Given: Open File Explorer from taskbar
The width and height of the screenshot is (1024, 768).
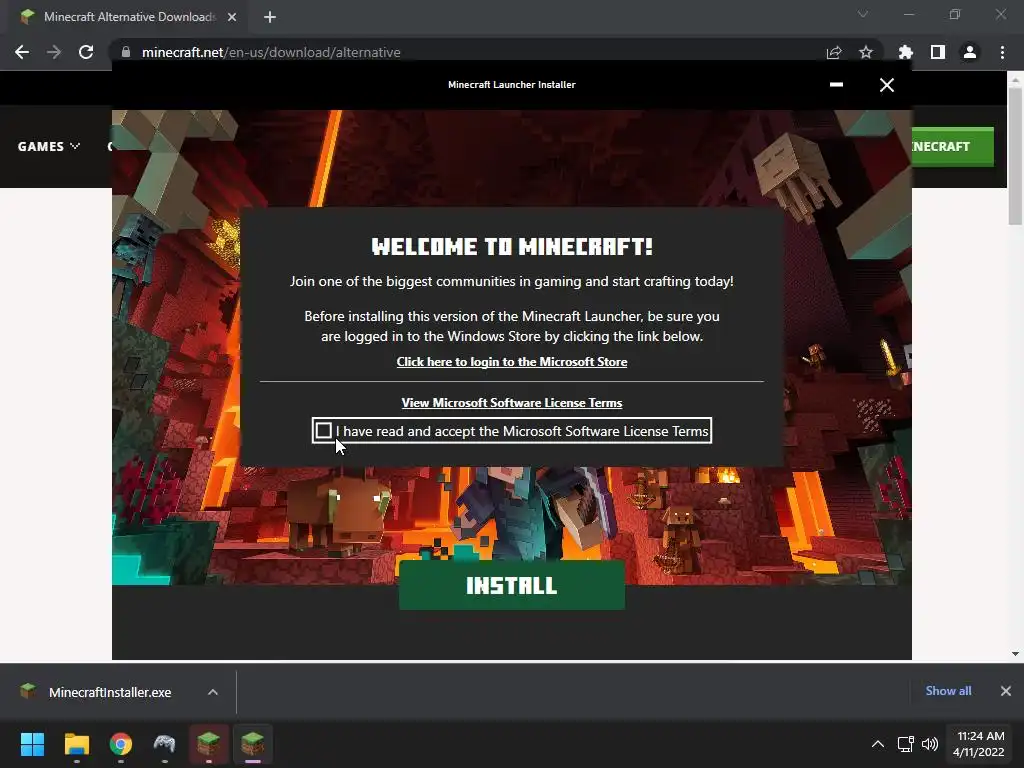Looking at the screenshot, I should click(76, 744).
